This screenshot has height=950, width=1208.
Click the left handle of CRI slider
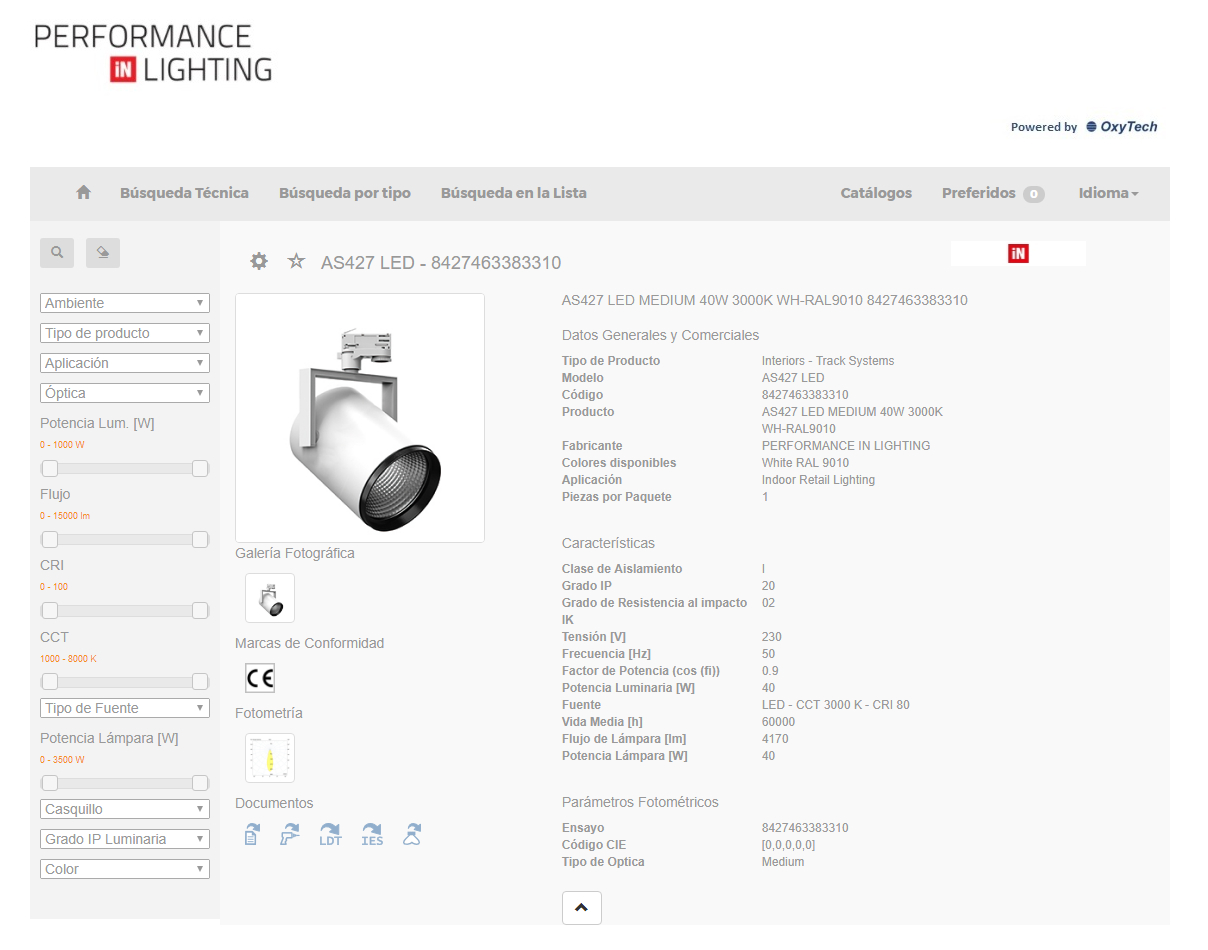[49, 610]
